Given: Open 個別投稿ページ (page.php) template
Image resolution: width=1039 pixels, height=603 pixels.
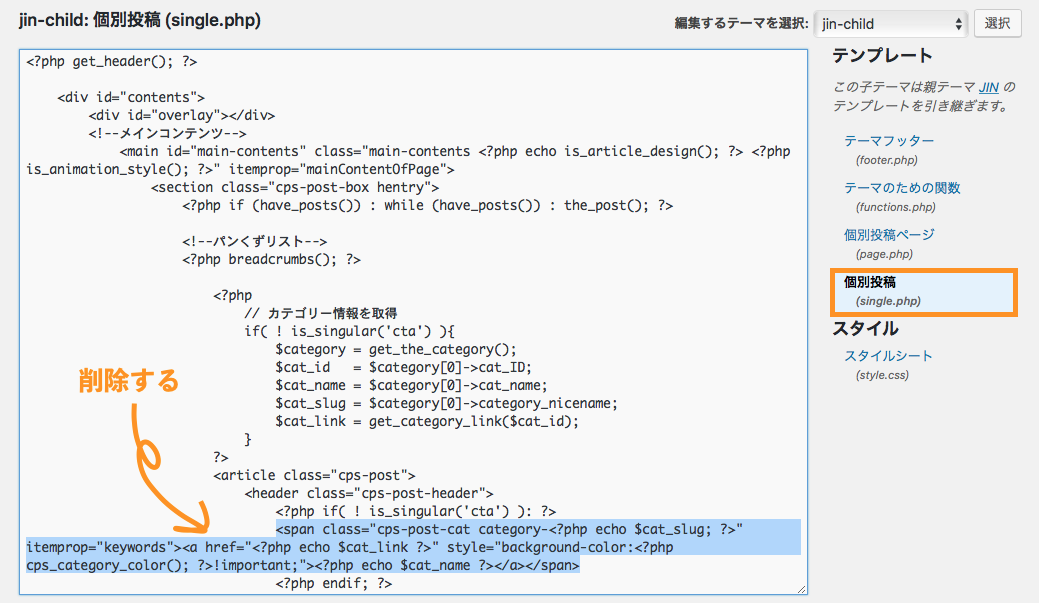Looking at the screenshot, I should [889, 235].
